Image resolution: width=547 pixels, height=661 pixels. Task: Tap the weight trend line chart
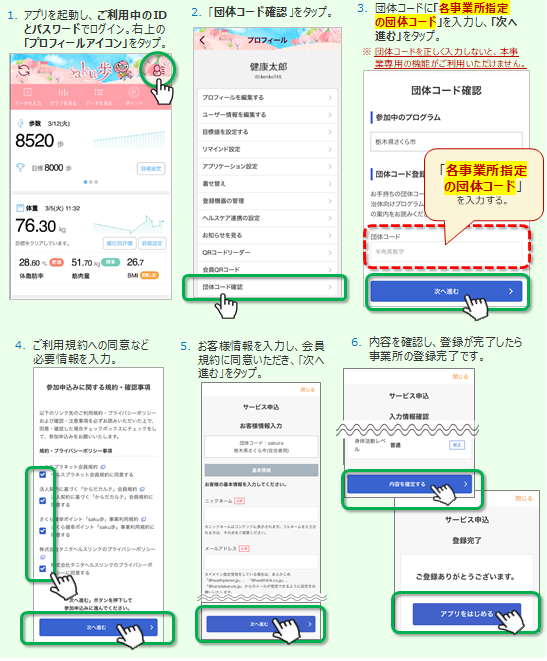(x=129, y=224)
